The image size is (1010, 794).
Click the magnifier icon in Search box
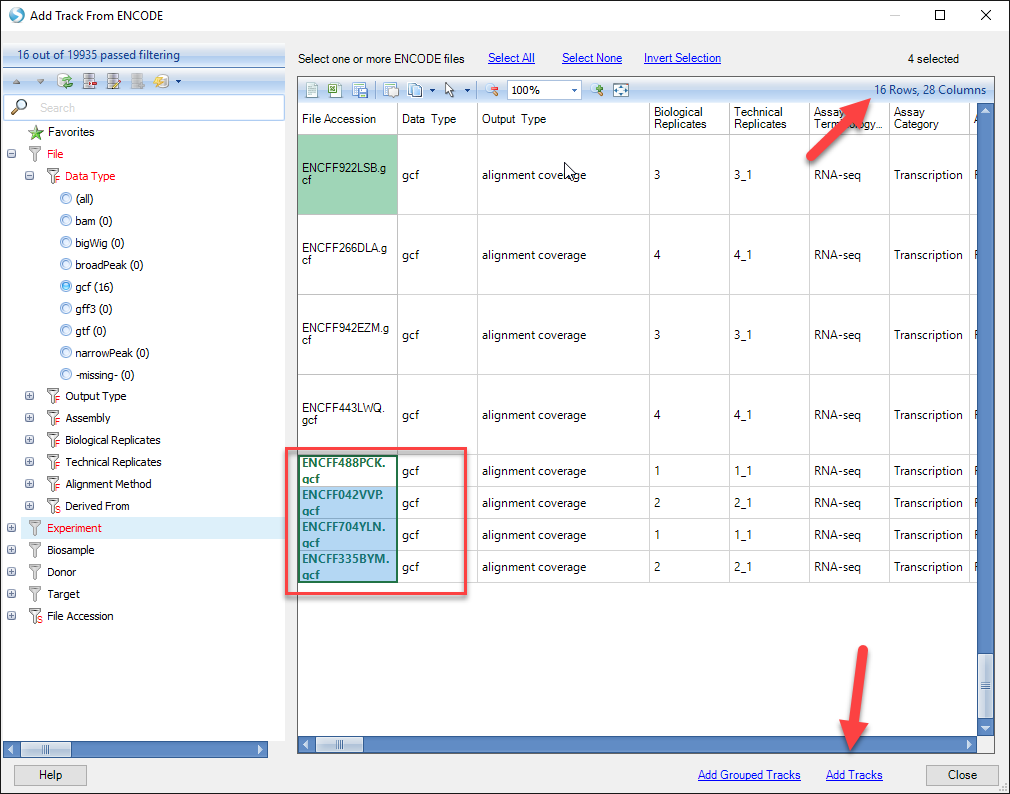[19, 107]
